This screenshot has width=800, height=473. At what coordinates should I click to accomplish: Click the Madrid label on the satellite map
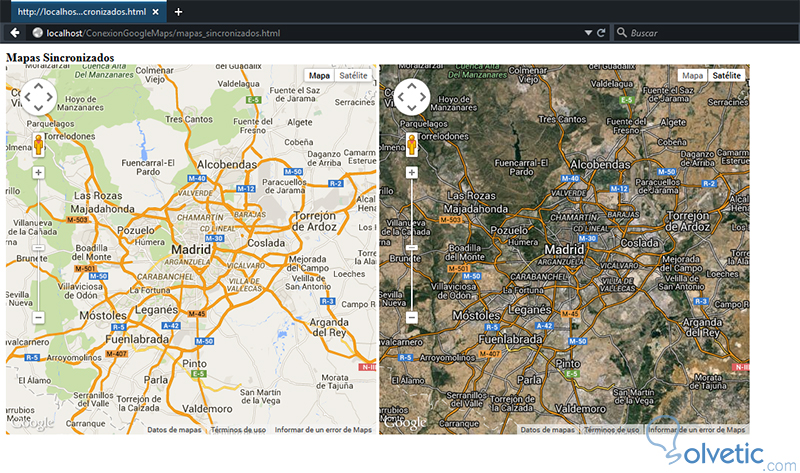coord(564,250)
